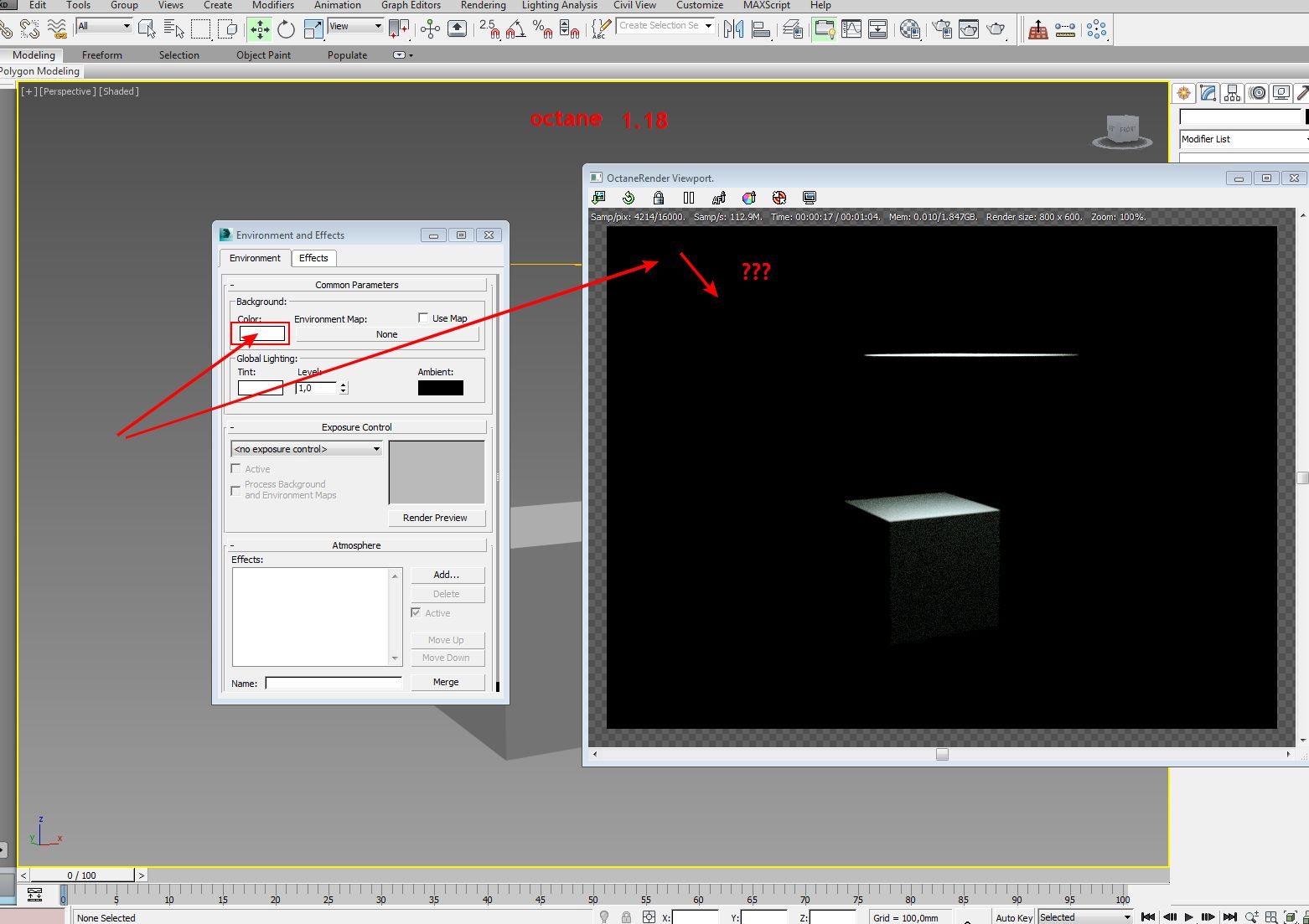Click the Merge button

click(x=447, y=682)
